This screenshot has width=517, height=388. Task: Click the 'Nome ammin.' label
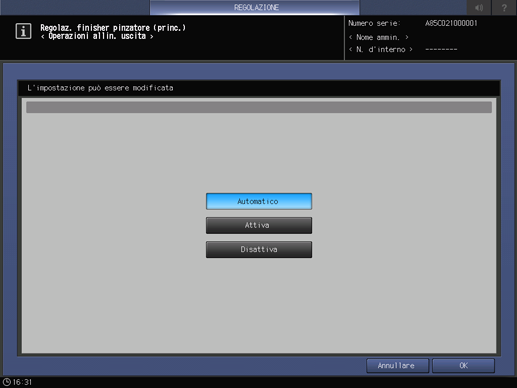tap(378, 37)
